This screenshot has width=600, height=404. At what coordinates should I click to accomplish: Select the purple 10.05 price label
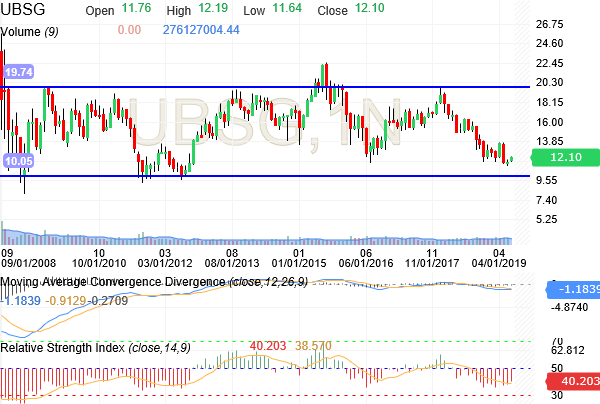19,161
